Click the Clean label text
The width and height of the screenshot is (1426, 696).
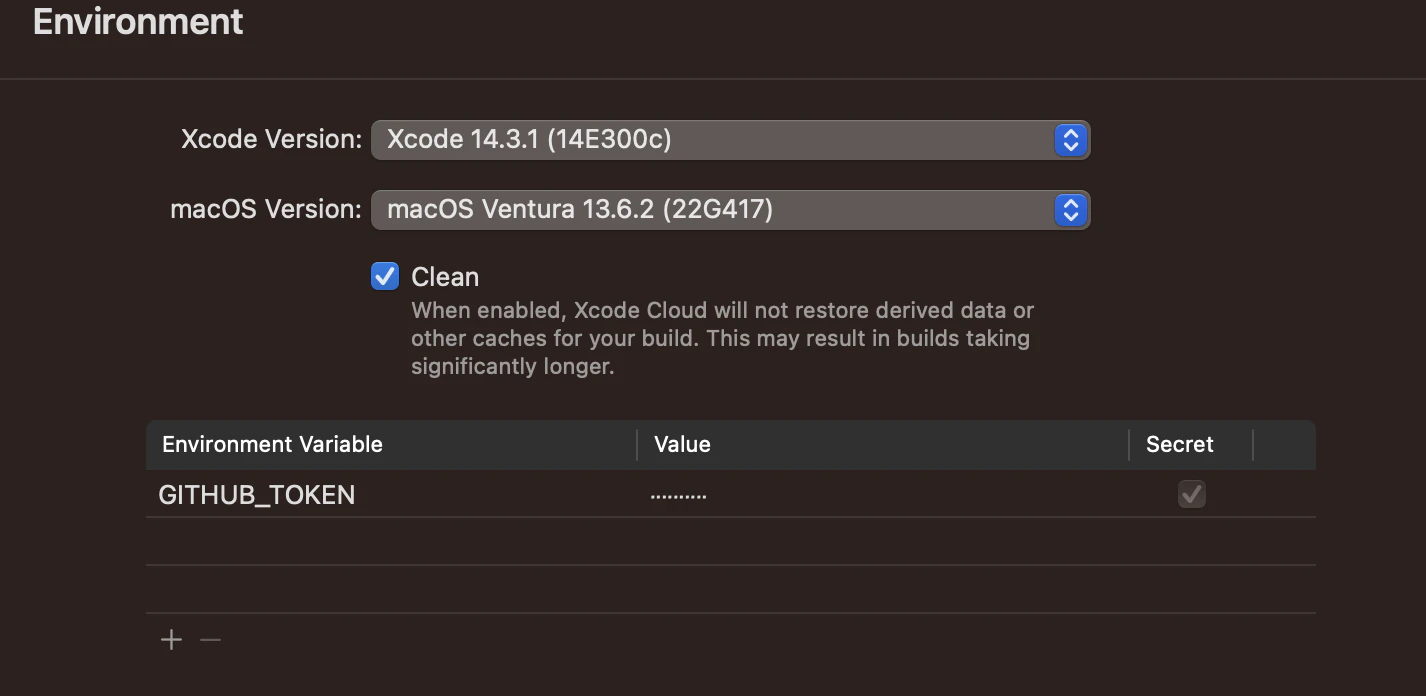coord(445,277)
